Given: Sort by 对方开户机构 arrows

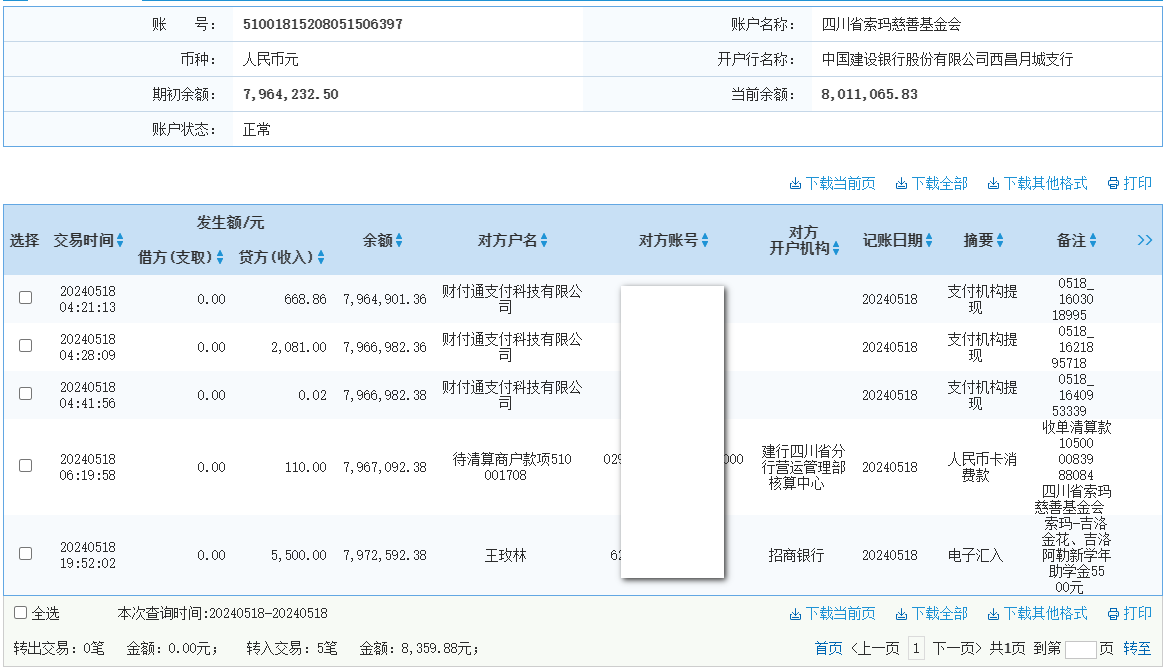Looking at the screenshot, I should coord(836,249).
